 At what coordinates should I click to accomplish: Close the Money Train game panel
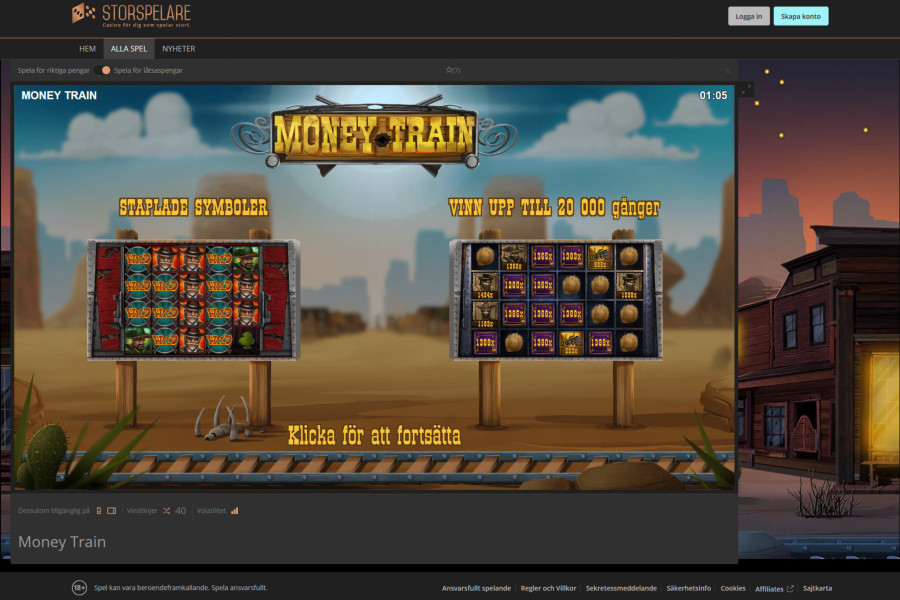(x=727, y=71)
